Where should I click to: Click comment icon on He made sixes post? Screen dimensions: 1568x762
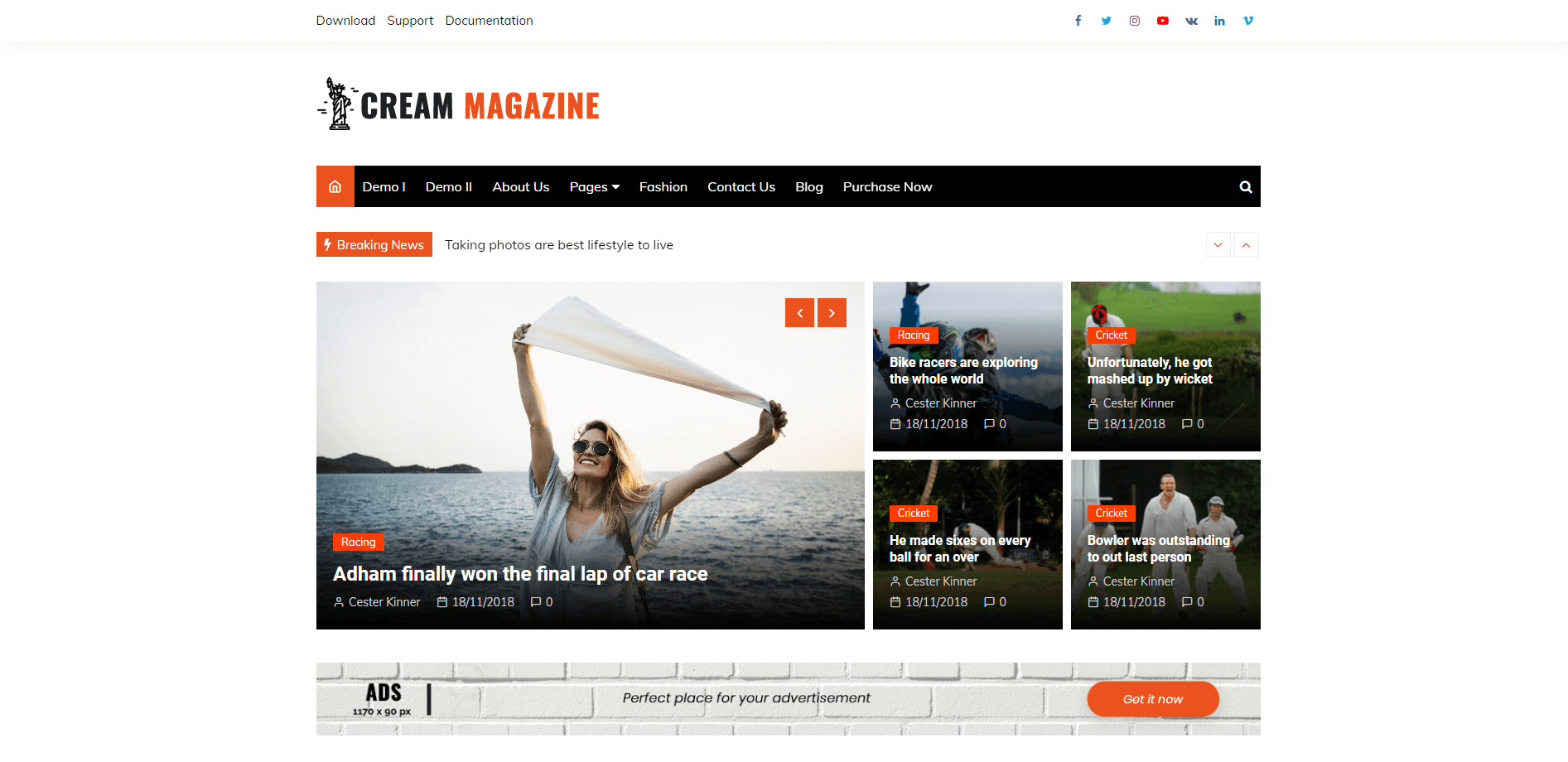click(989, 602)
